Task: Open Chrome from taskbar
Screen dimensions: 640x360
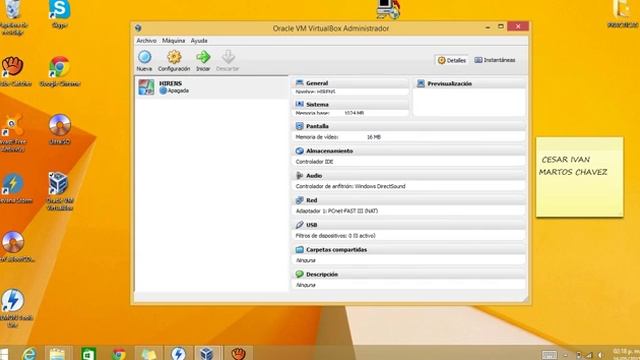Action: coord(119,353)
